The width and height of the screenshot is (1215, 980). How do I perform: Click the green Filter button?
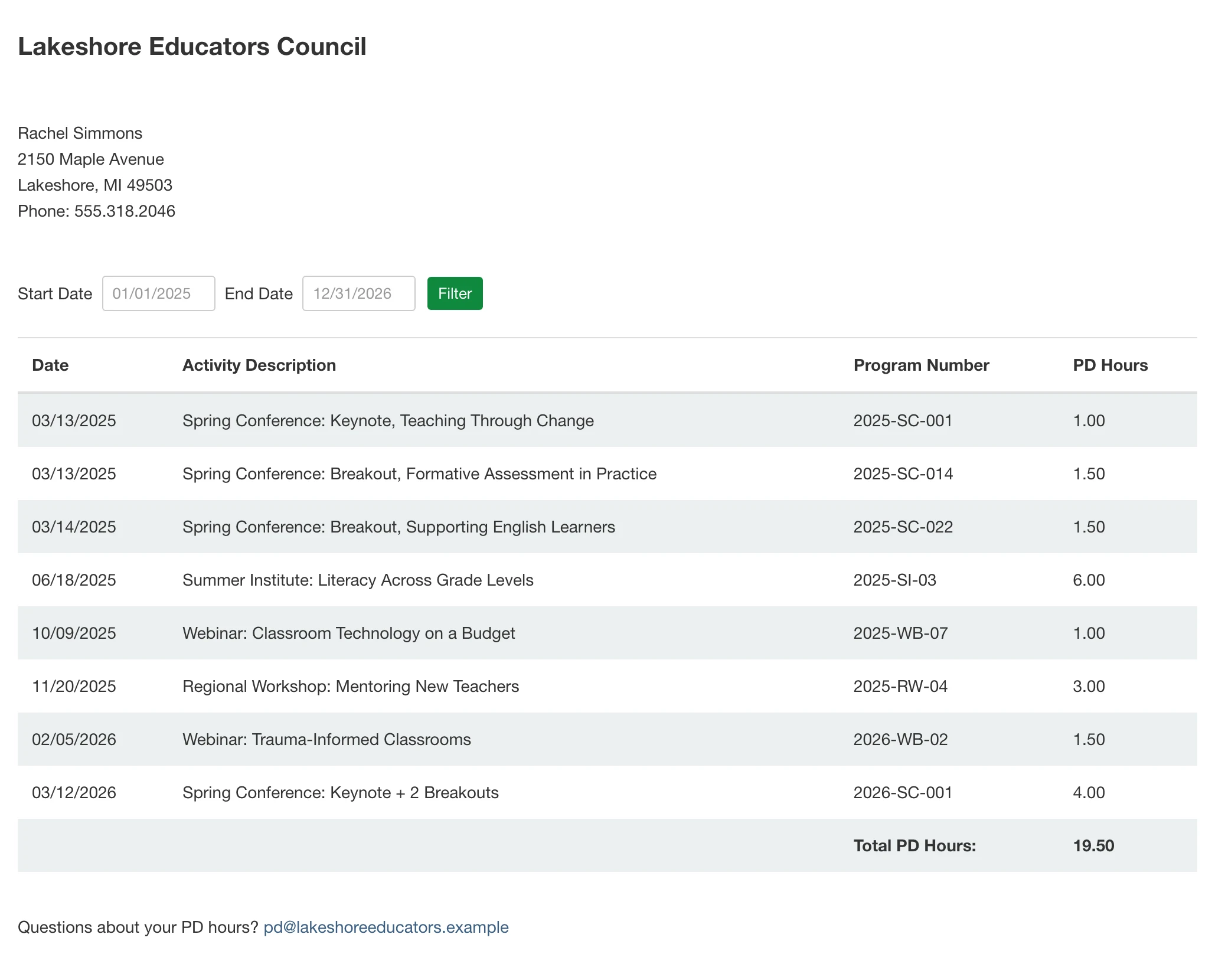(x=455, y=293)
